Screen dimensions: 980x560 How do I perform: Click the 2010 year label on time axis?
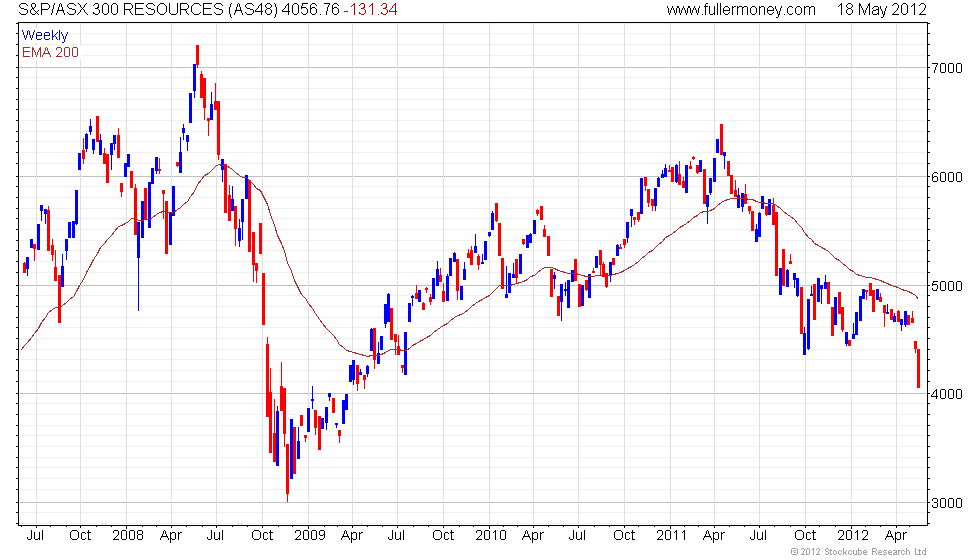491,535
